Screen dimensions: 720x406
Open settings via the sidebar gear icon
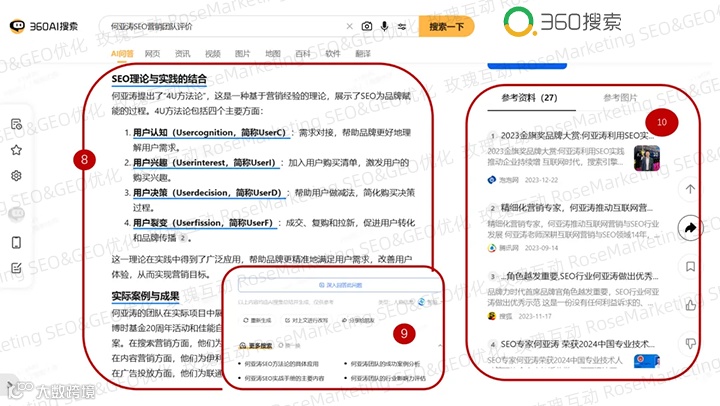(17, 175)
